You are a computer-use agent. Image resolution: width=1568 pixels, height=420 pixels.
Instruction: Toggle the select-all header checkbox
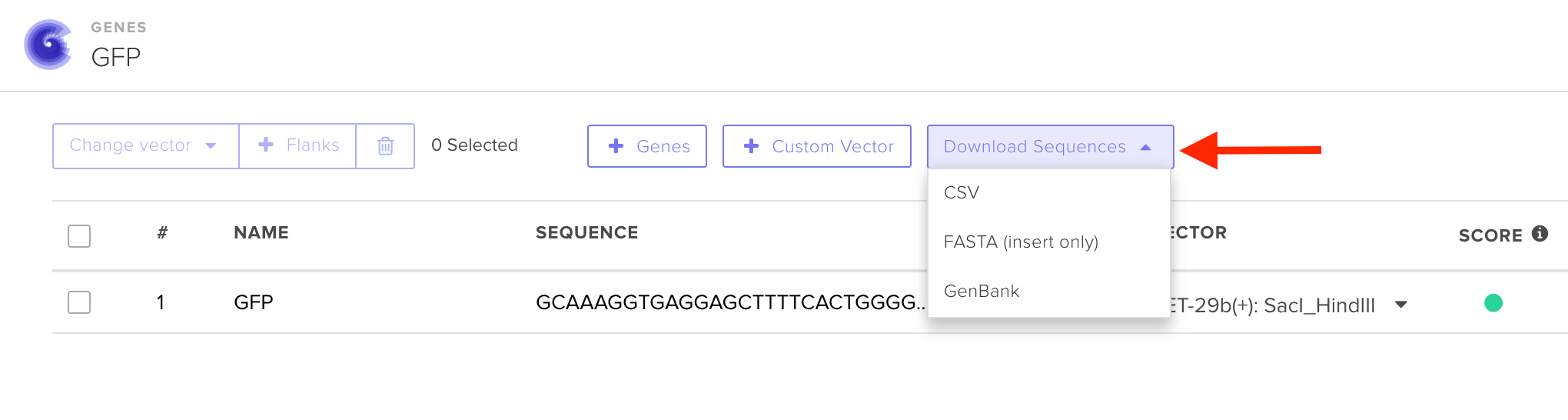click(79, 235)
